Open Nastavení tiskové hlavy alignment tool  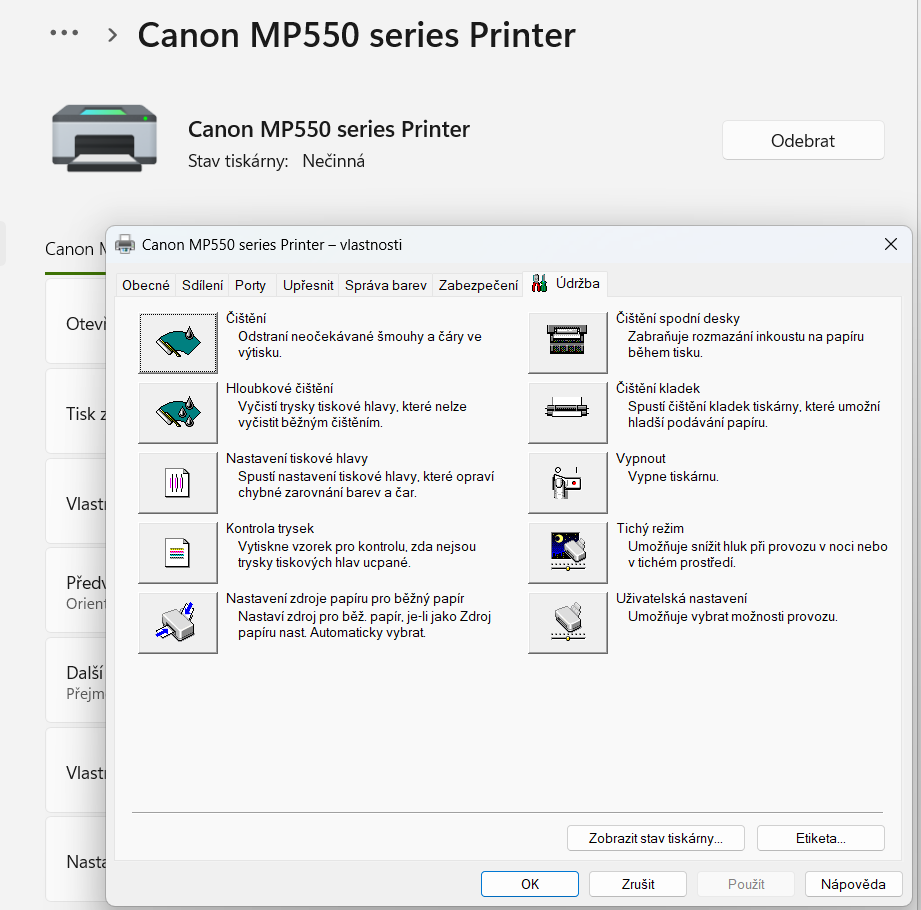[178, 483]
